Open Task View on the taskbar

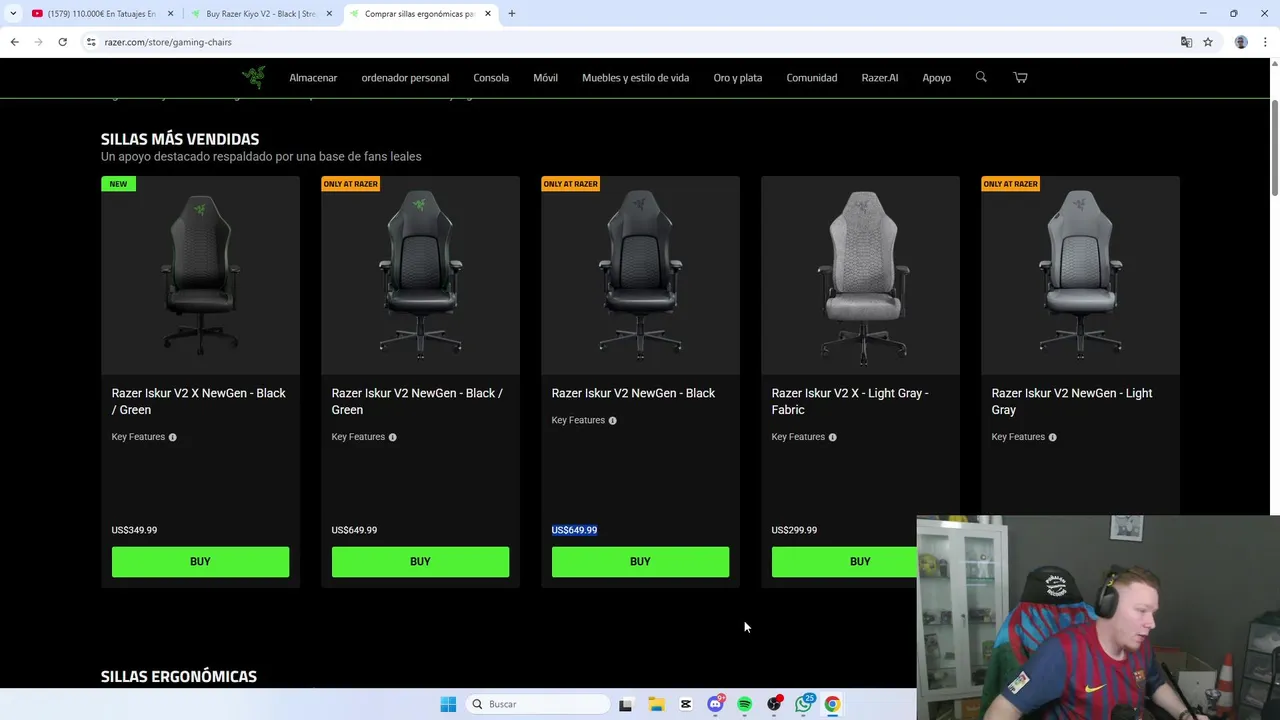tap(625, 704)
